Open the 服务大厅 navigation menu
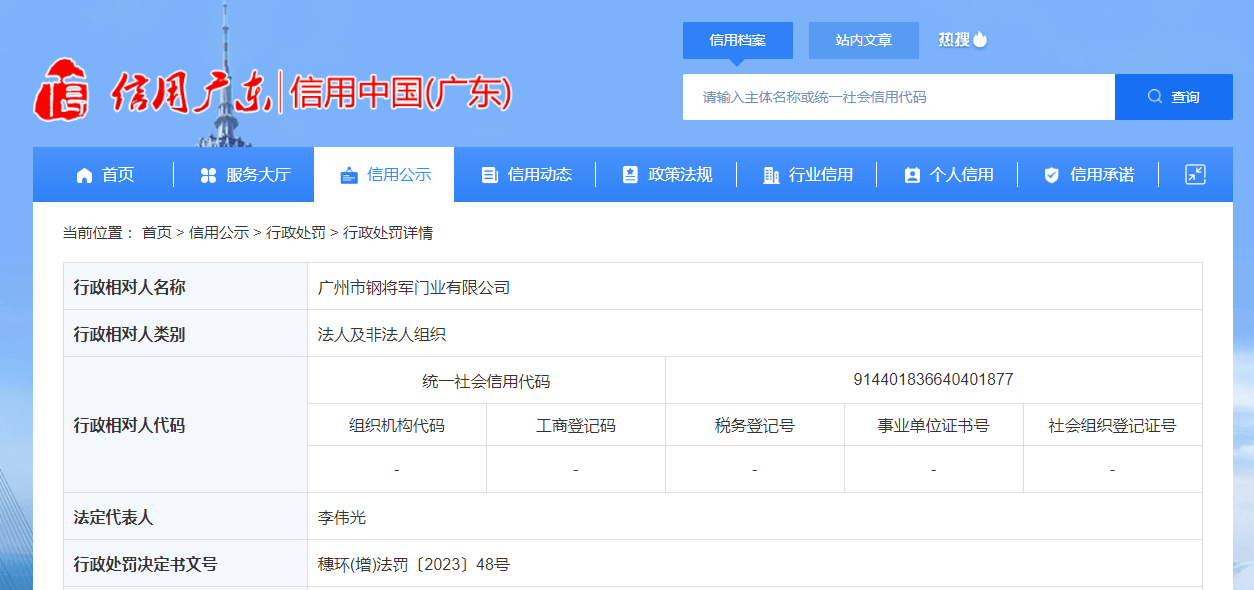The height and width of the screenshot is (590, 1254). click(x=244, y=175)
